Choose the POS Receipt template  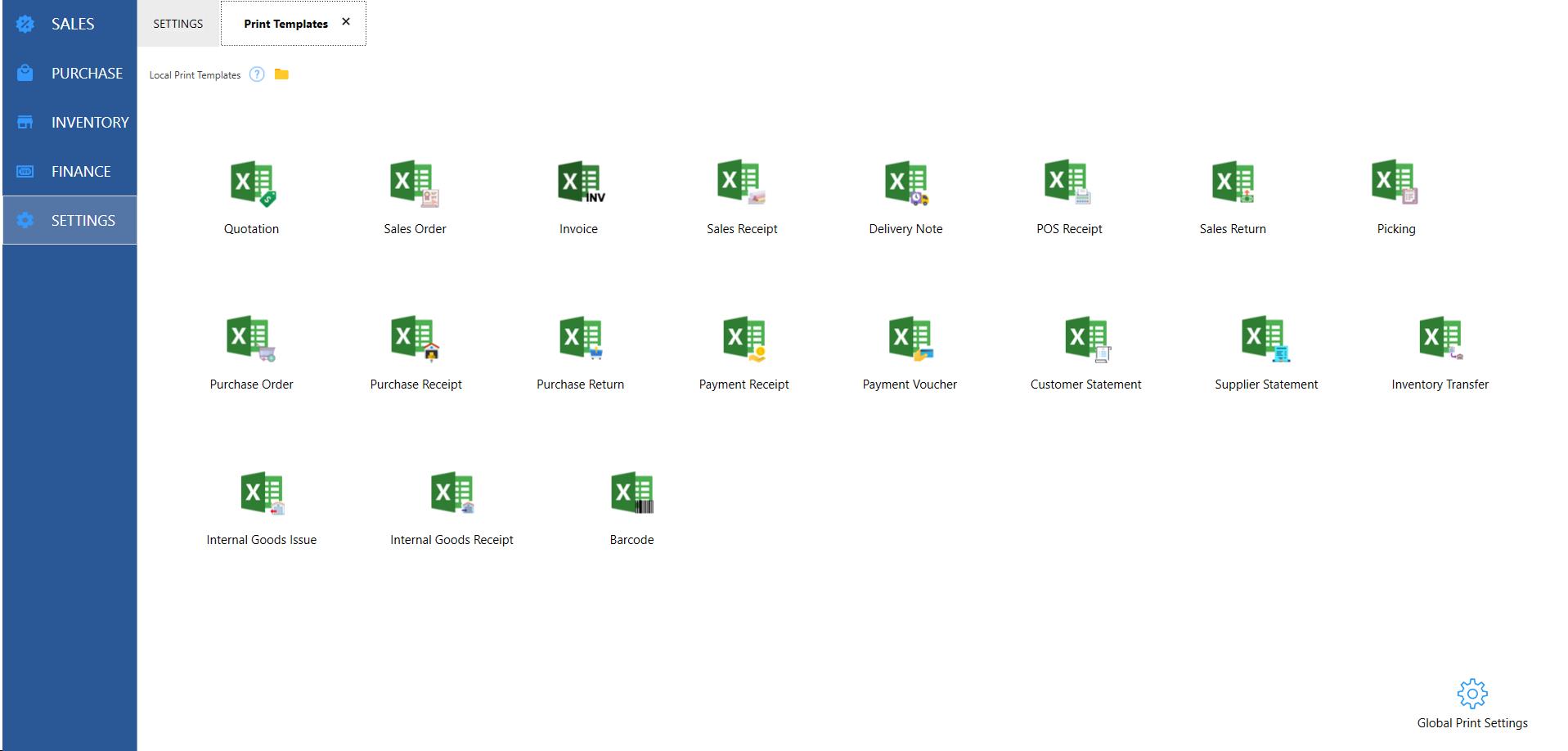tap(1067, 183)
